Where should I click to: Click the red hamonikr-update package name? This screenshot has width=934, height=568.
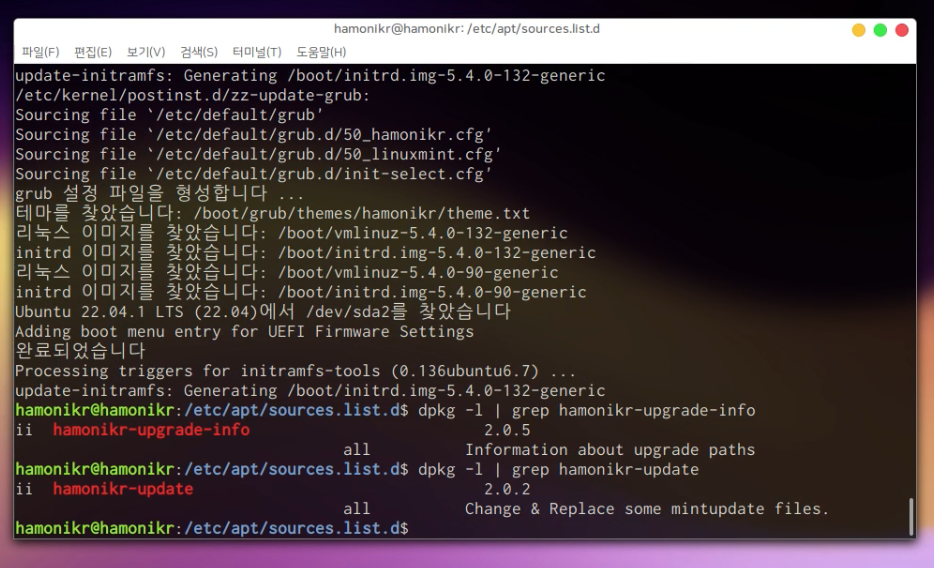pyautogui.click(x=123, y=489)
